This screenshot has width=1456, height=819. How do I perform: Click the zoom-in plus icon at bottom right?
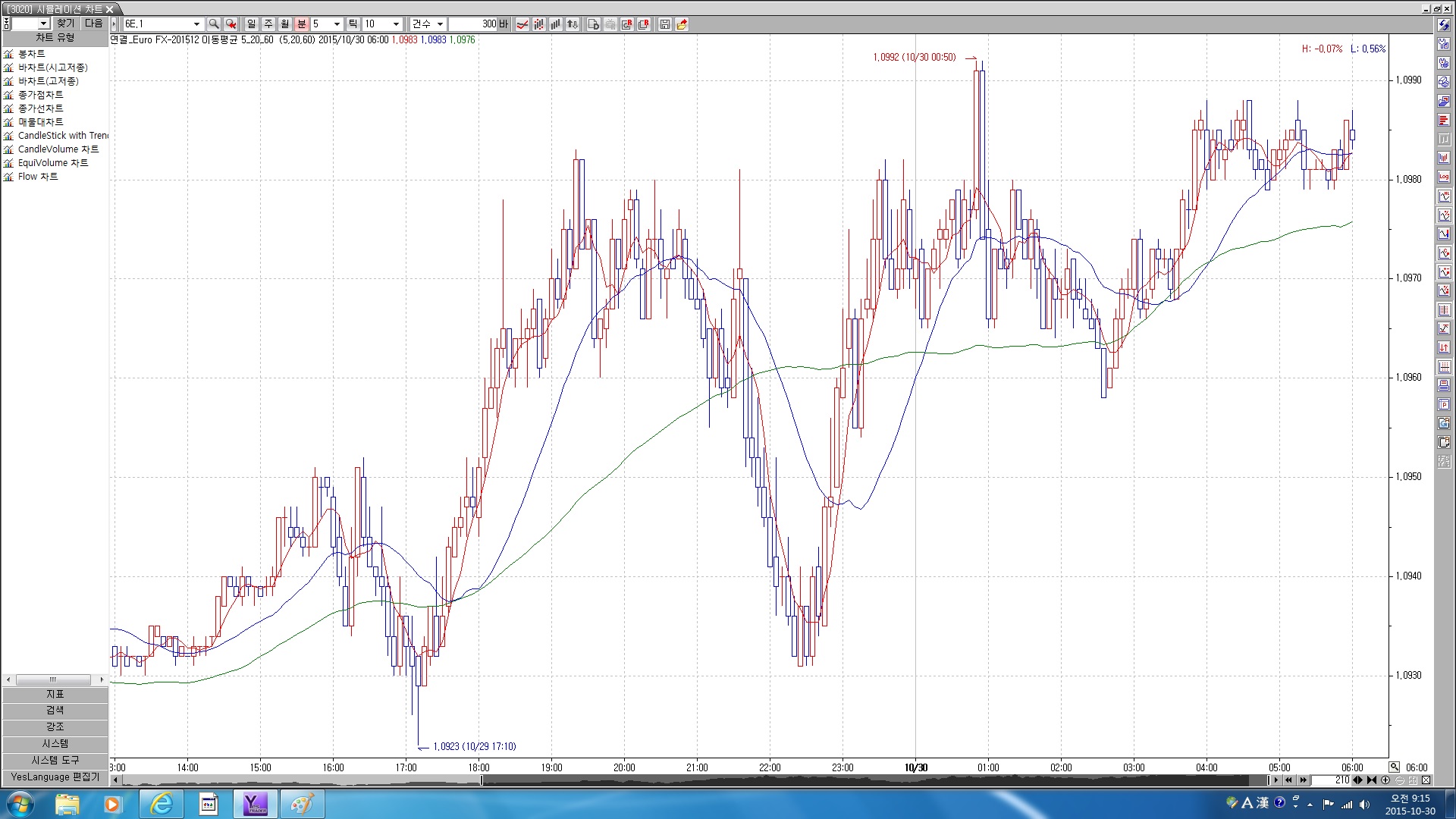pyautogui.click(x=1385, y=780)
